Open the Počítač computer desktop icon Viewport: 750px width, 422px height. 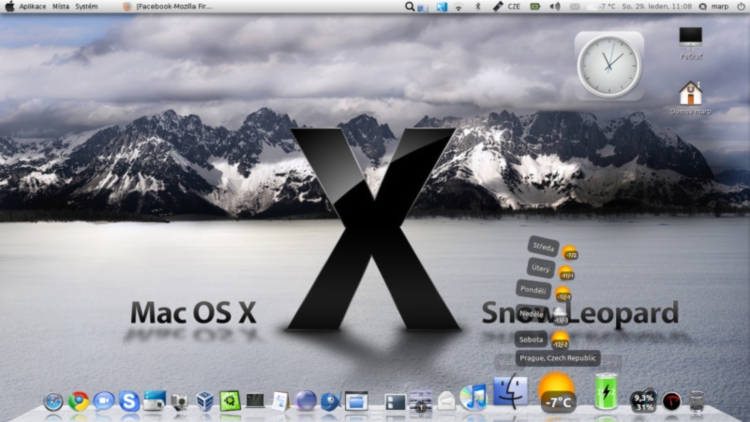pos(691,43)
